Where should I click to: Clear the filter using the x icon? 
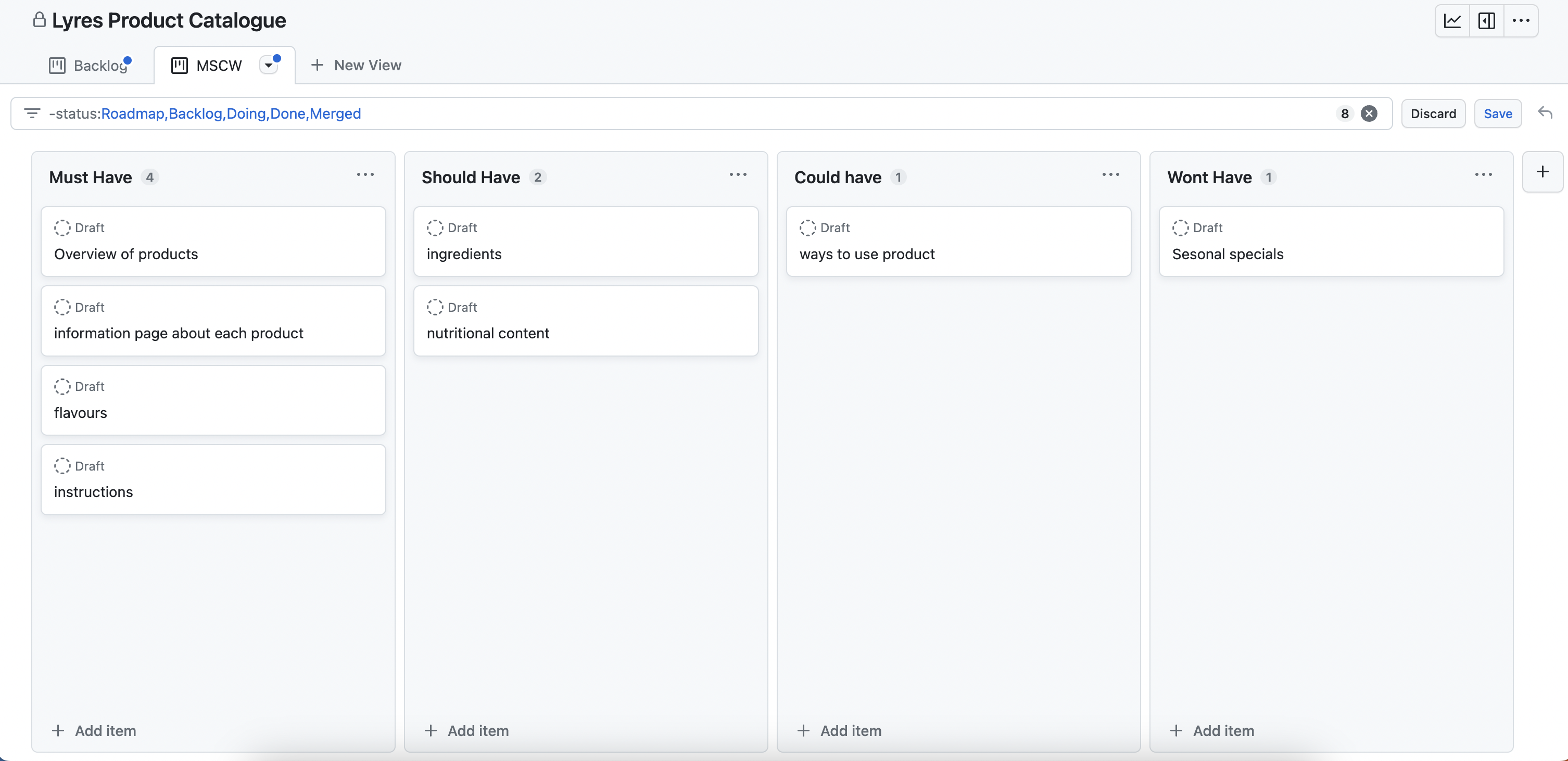click(x=1369, y=113)
